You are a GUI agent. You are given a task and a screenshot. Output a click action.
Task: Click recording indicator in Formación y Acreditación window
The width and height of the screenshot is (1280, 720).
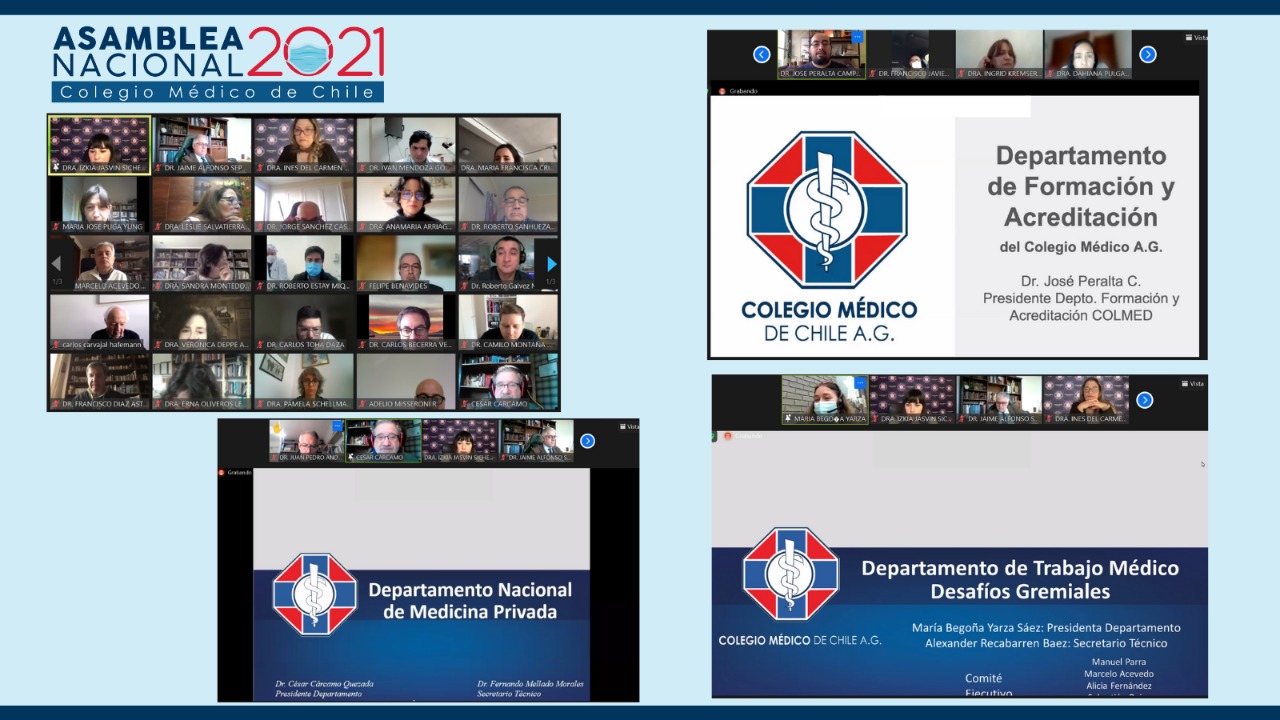tap(739, 91)
